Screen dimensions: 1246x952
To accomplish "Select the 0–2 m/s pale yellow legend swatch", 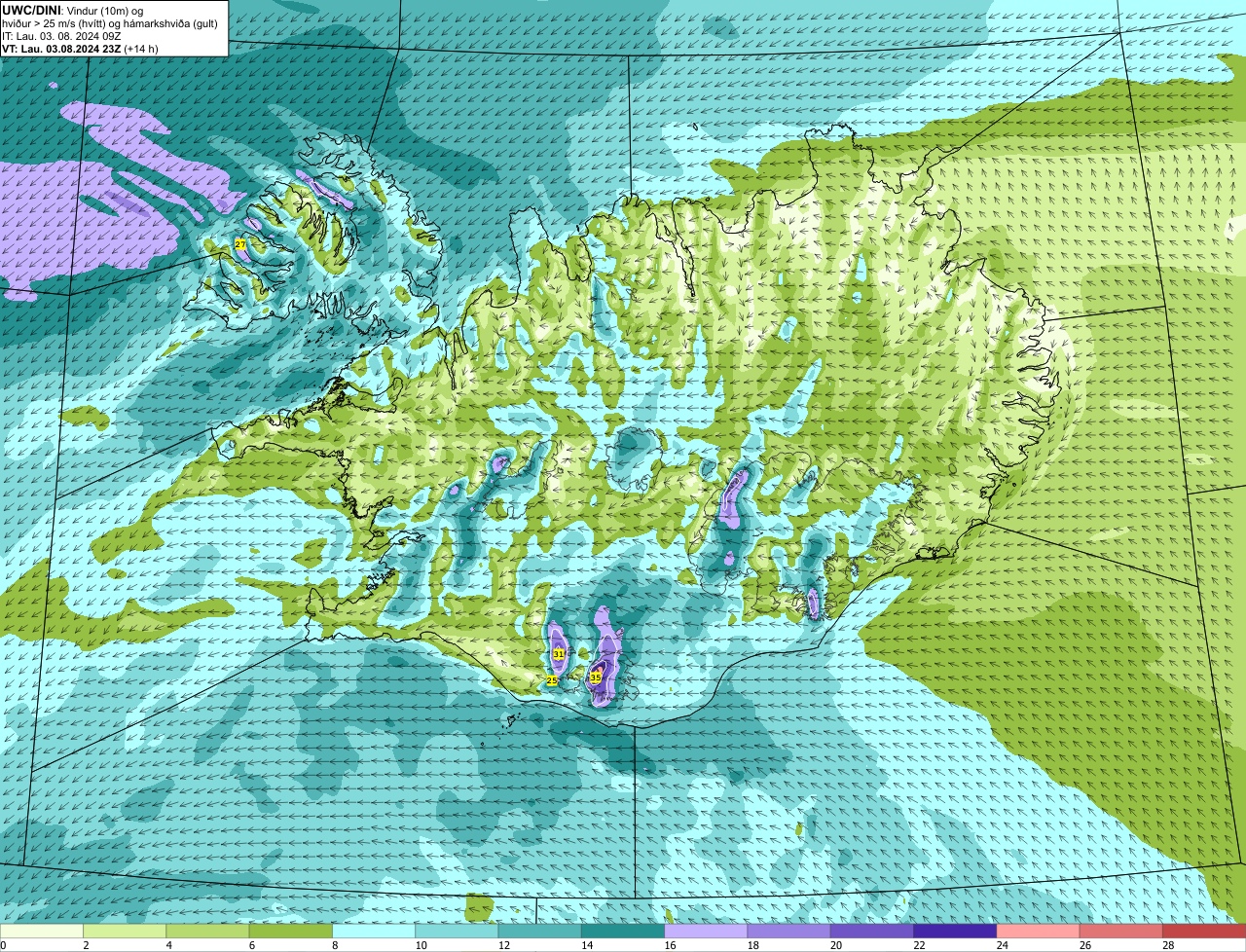I will [42, 932].
